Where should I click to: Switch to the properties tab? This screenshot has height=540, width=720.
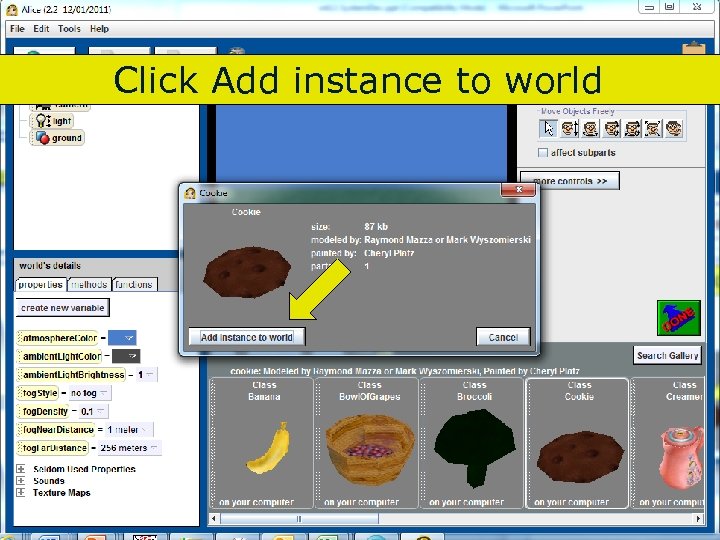pos(40,285)
